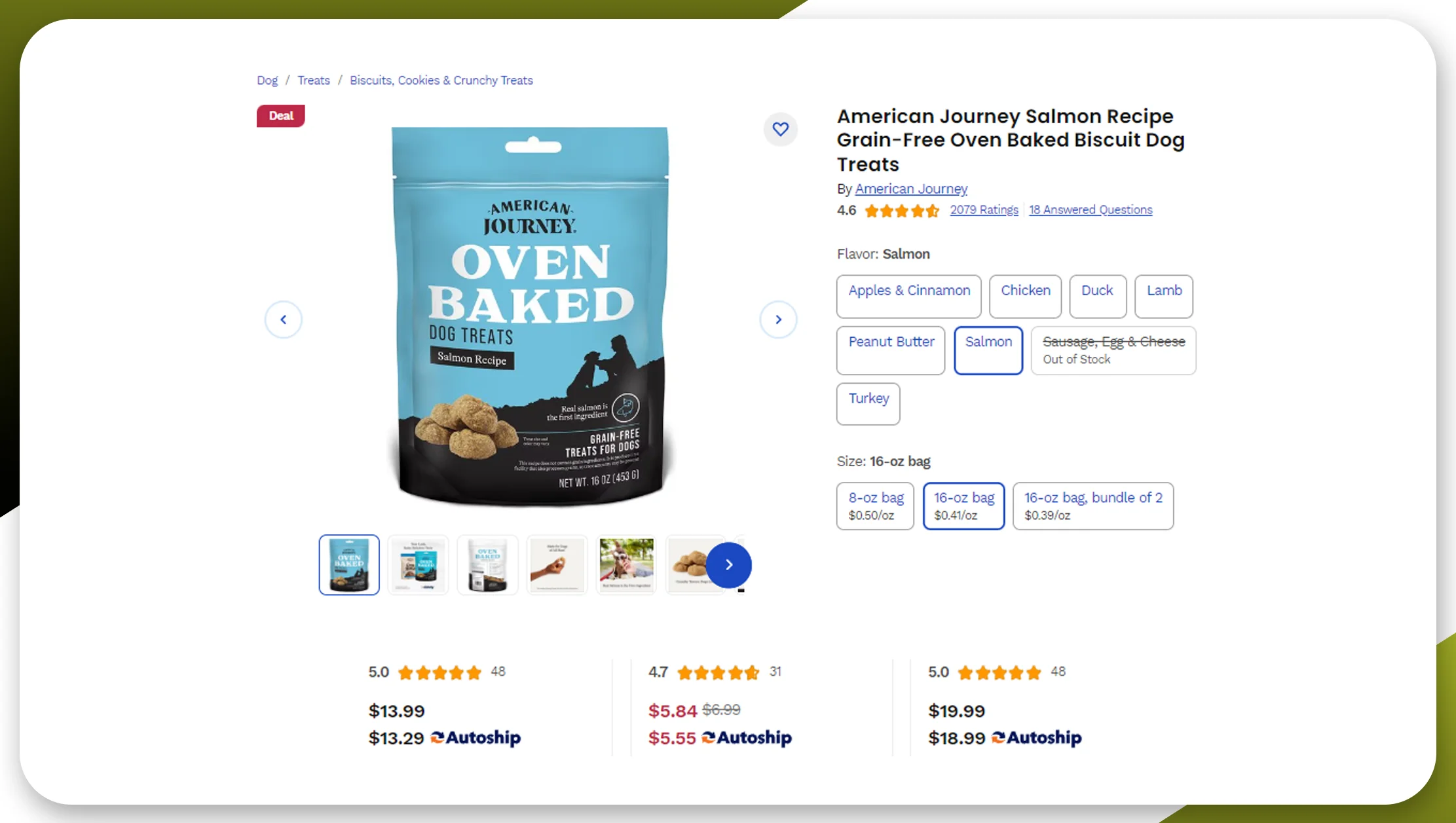Image resolution: width=1456 pixels, height=823 pixels.
Task: Select the 8-oz bag size
Action: pos(875,506)
